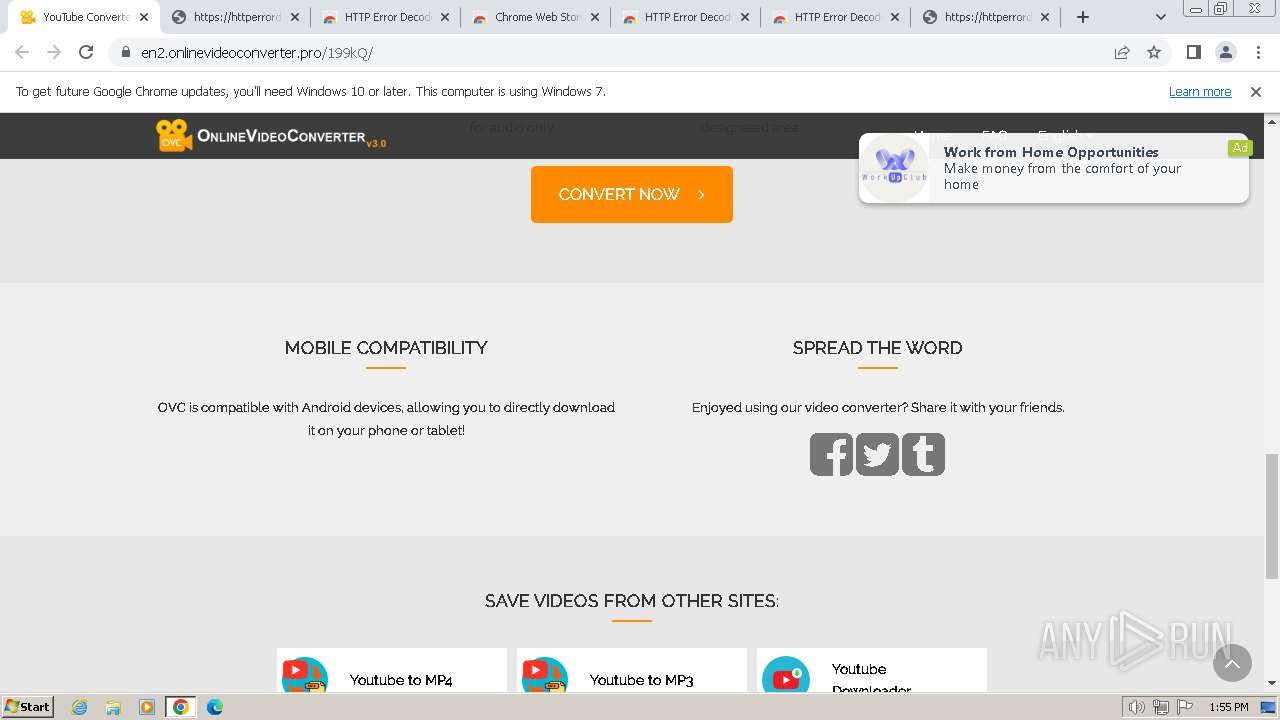Open a new browser tab
Image resolution: width=1280 pixels, height=720 pixels.
tap(1083, 17)
